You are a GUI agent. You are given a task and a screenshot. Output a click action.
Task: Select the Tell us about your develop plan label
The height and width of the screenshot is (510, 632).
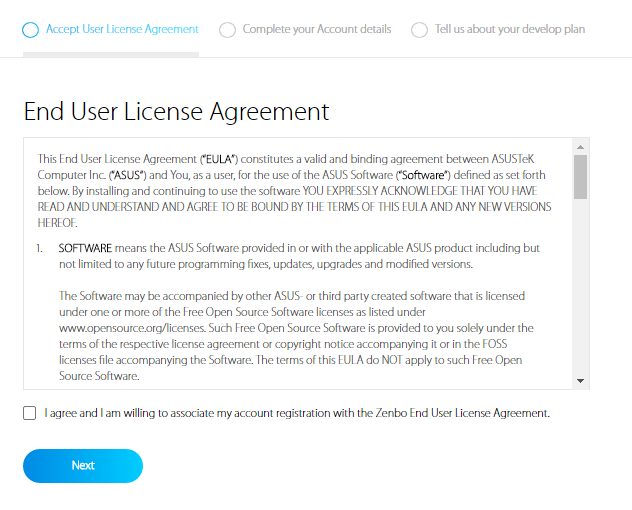(x=510, y=29)
